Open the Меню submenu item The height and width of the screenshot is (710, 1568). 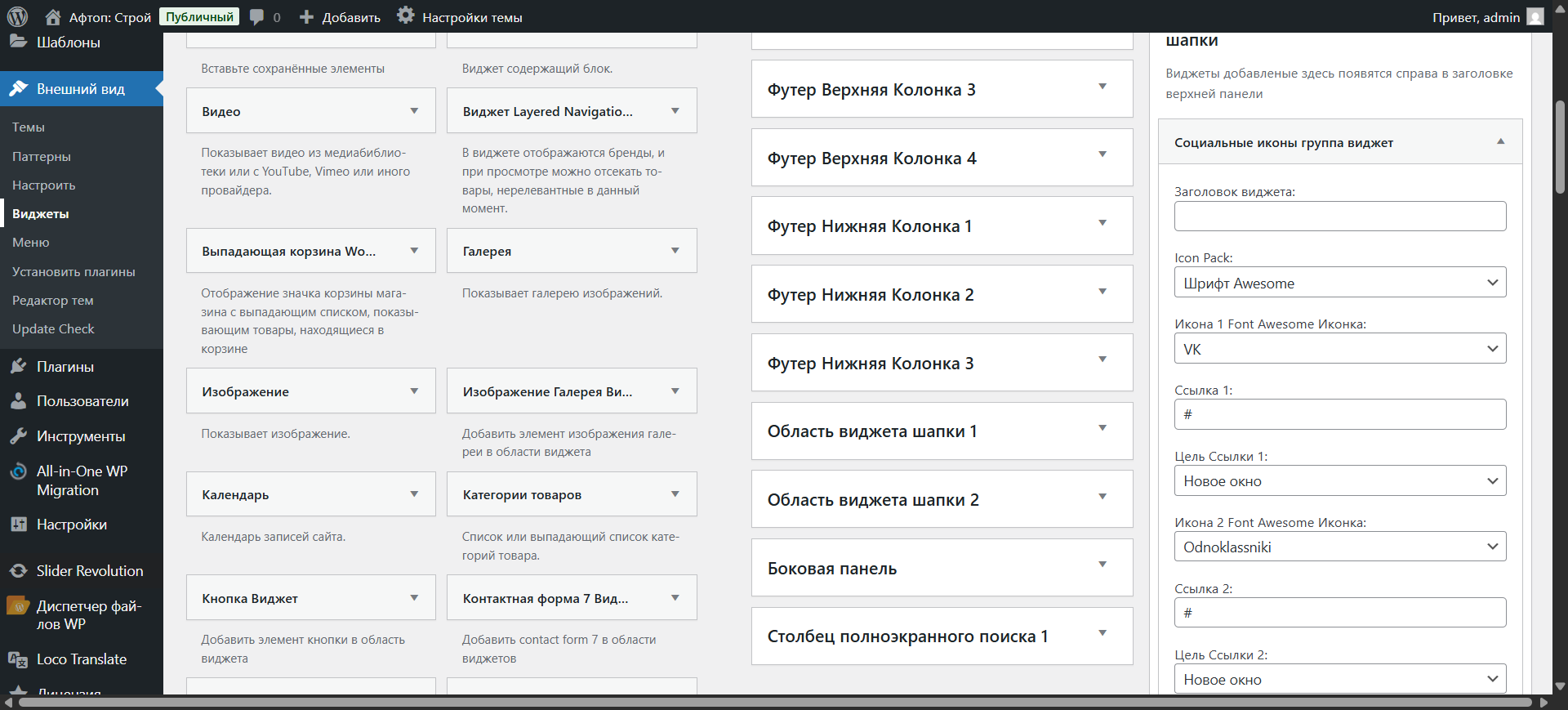[31, 243]
